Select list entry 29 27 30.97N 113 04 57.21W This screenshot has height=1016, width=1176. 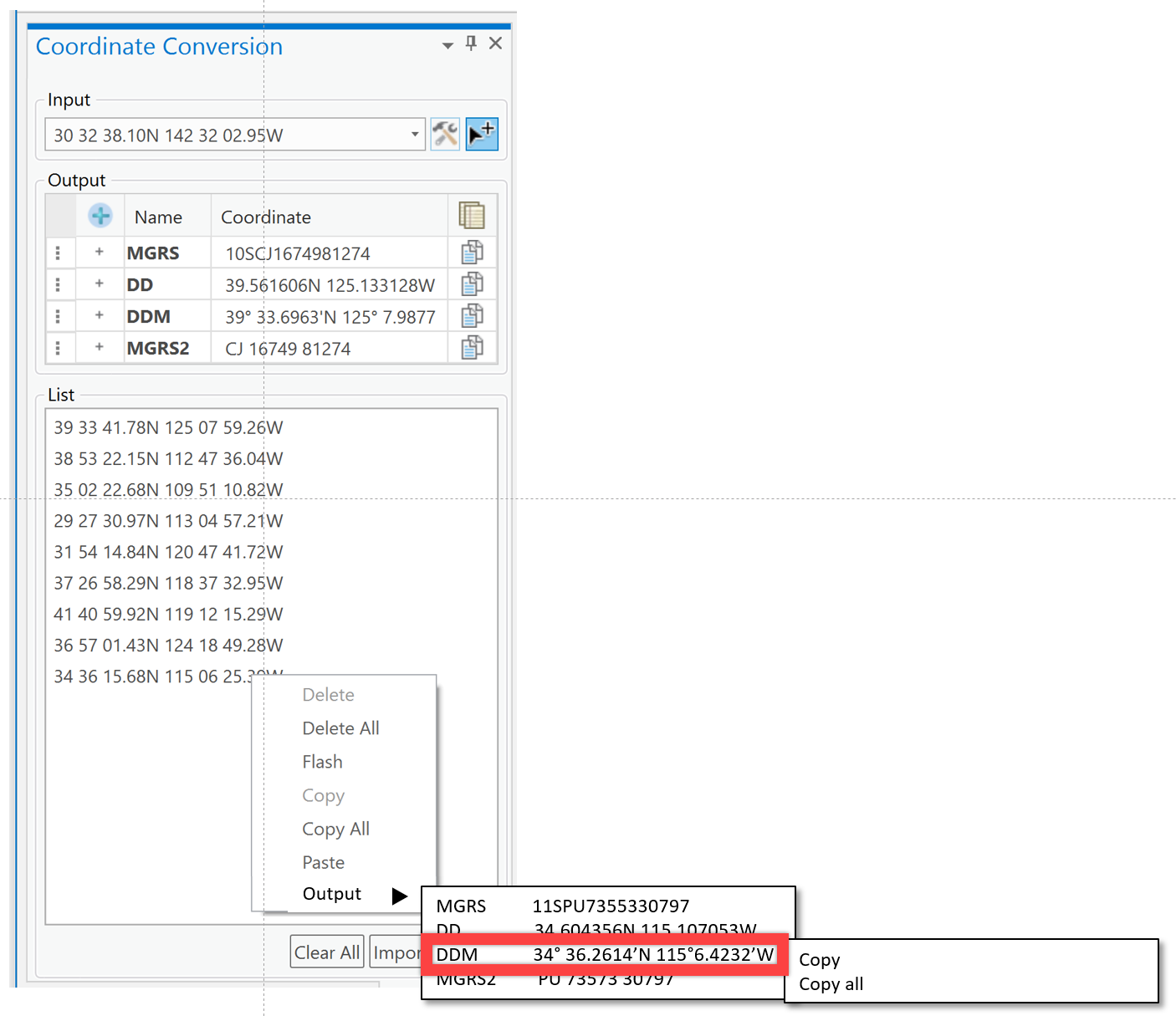pos(168,521)
